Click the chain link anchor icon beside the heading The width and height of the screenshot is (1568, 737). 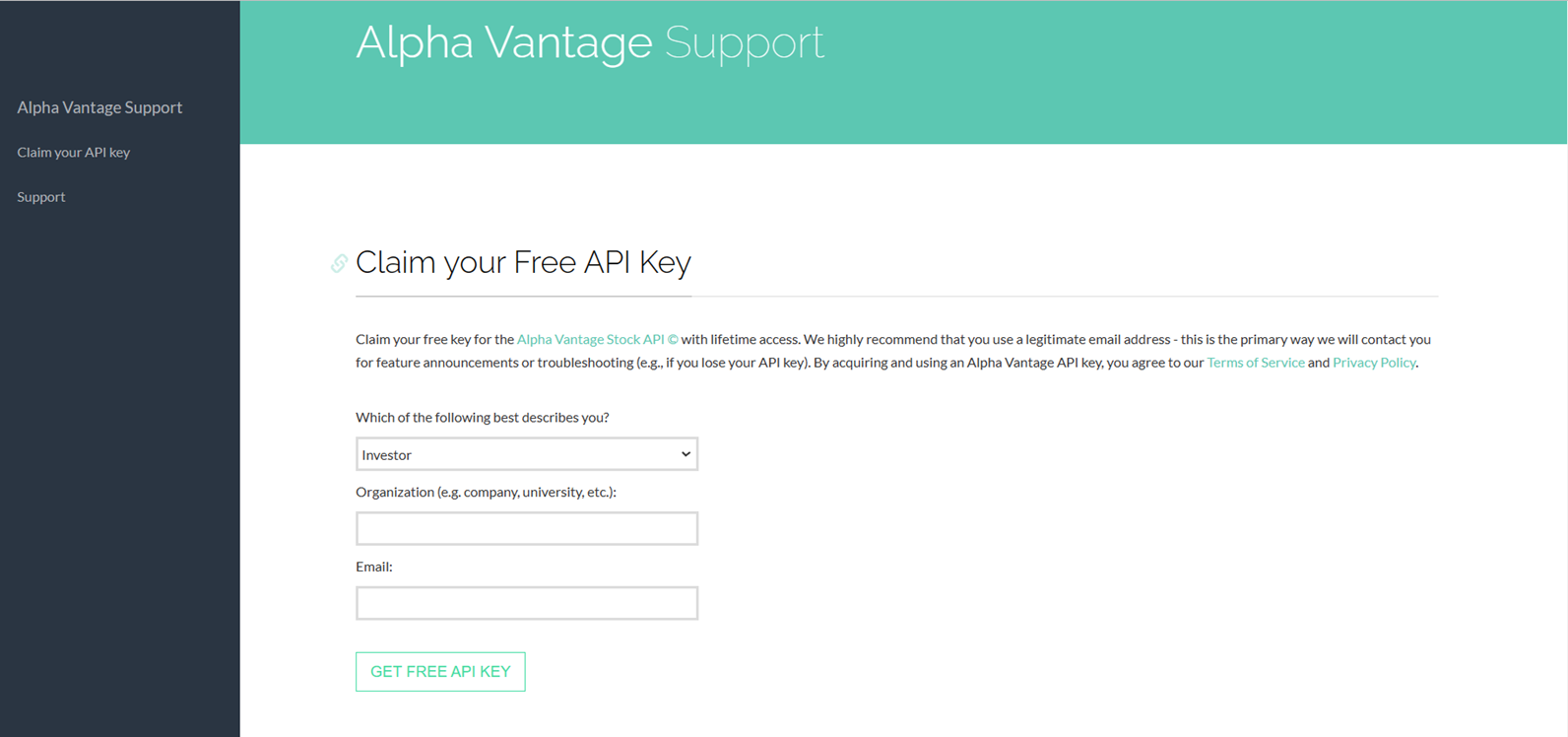pos(339,263)
